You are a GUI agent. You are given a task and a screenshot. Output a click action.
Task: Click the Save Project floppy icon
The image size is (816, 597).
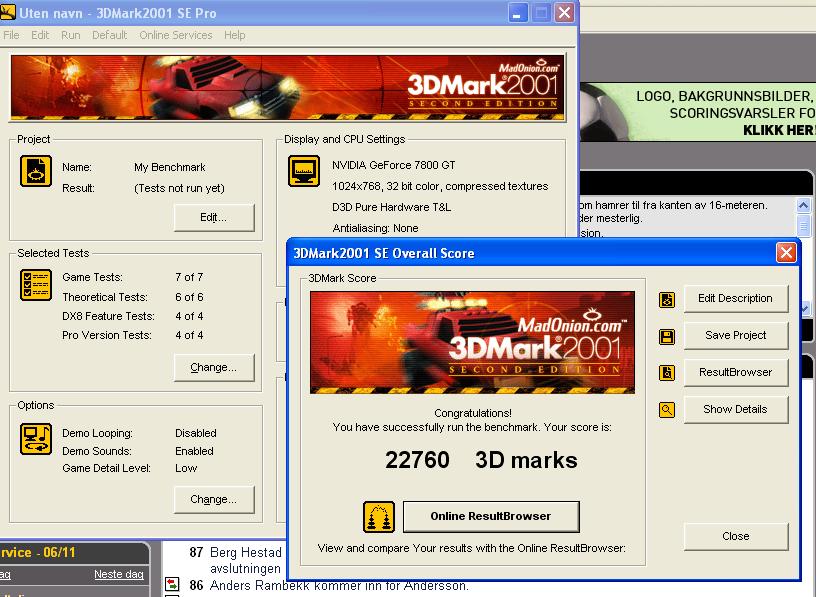[x=667, y=337]
